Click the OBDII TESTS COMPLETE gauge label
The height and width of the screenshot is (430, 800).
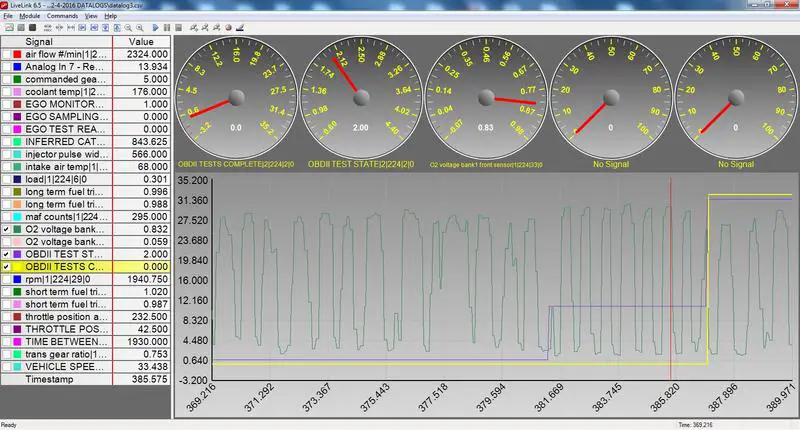pos(236,164)
